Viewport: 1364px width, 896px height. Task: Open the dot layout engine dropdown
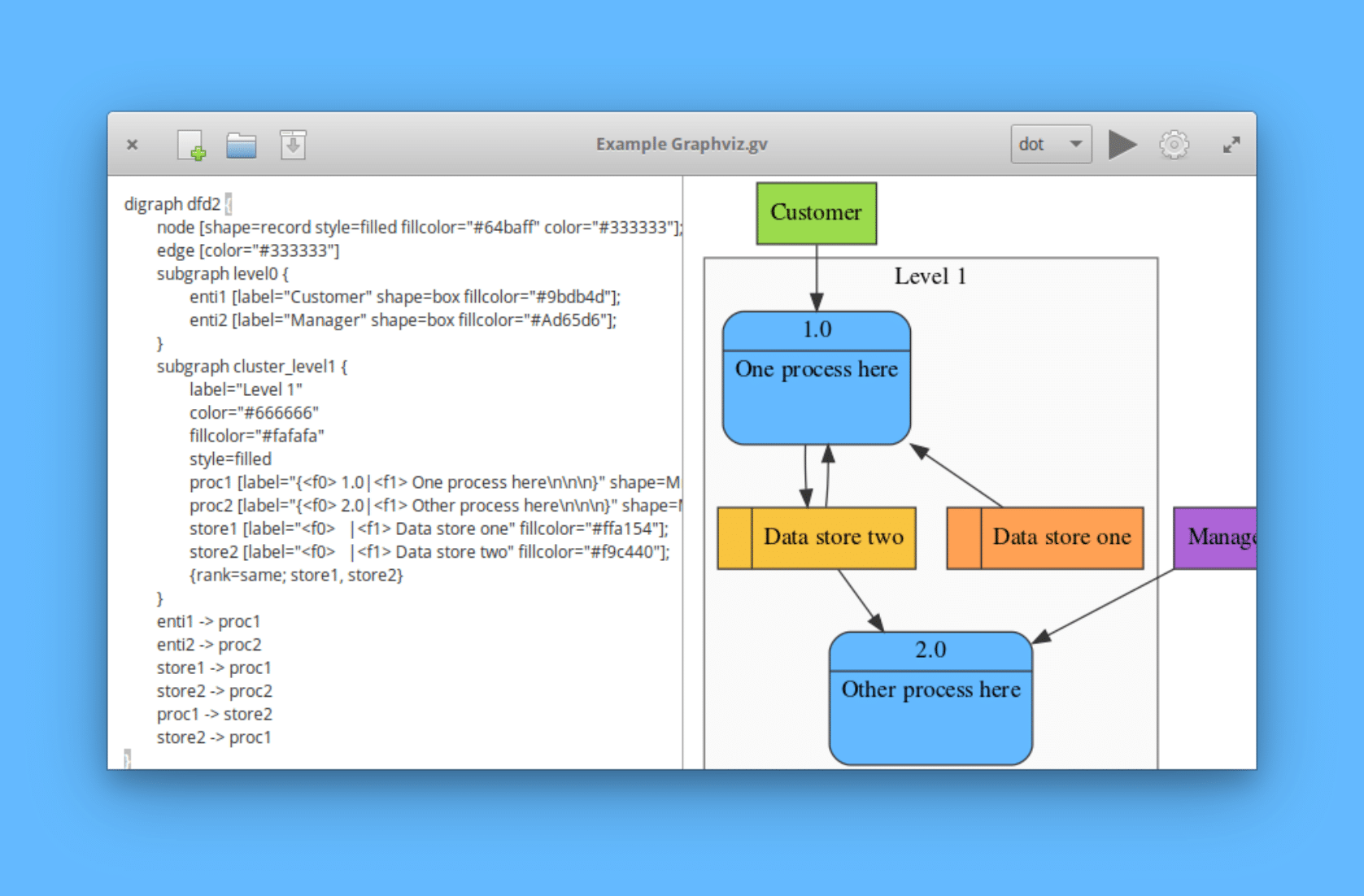(x=1051, y=144)
